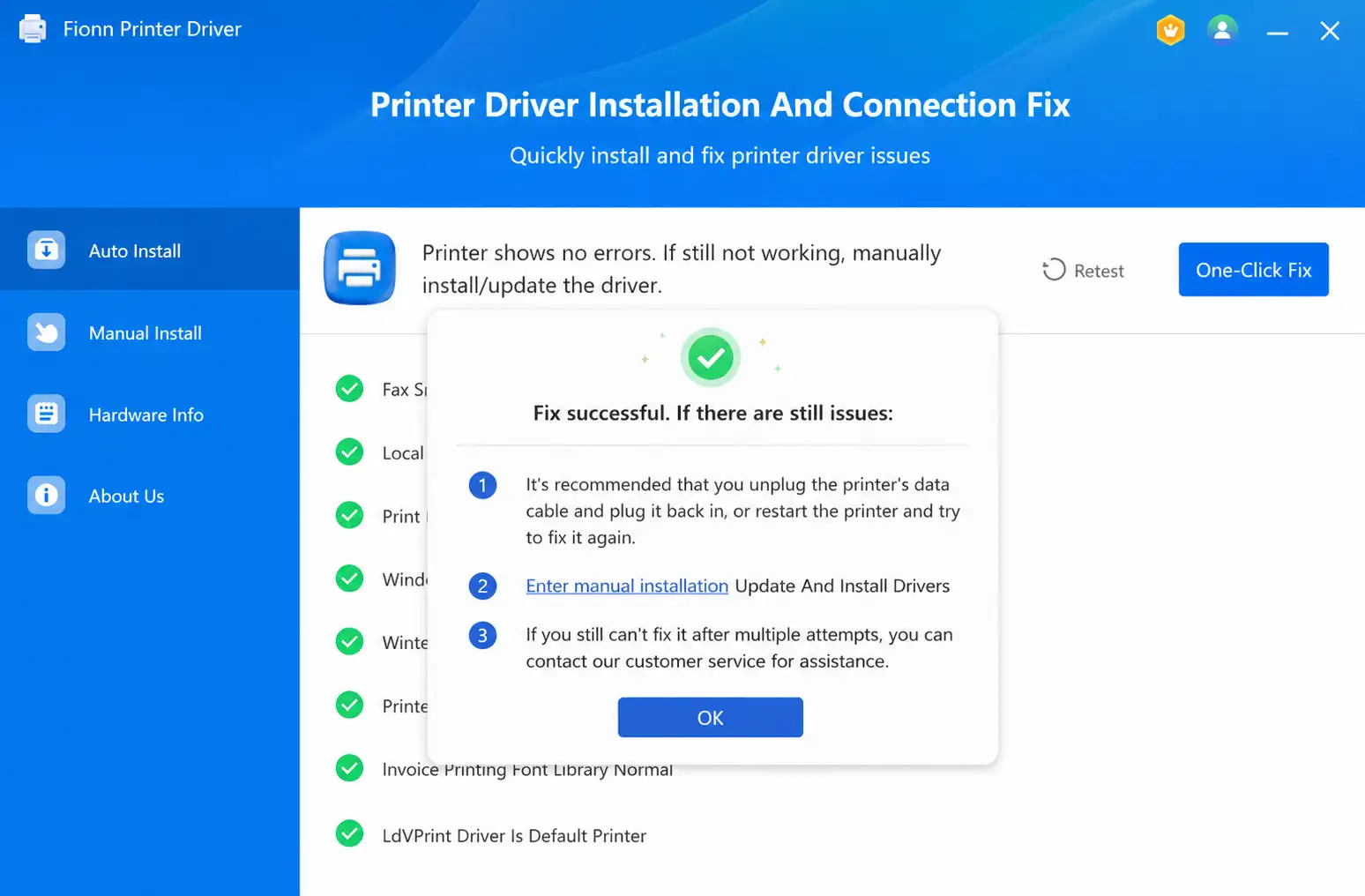The width and height of the screenshot is (1365, 896).
Task: Go to the Hardware Info section
Action: click(150, 414)
